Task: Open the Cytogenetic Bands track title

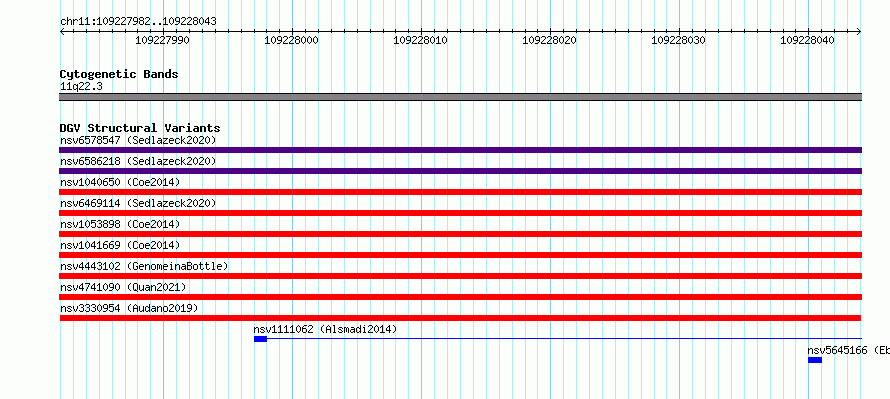Action: click(x=119, y=74)
